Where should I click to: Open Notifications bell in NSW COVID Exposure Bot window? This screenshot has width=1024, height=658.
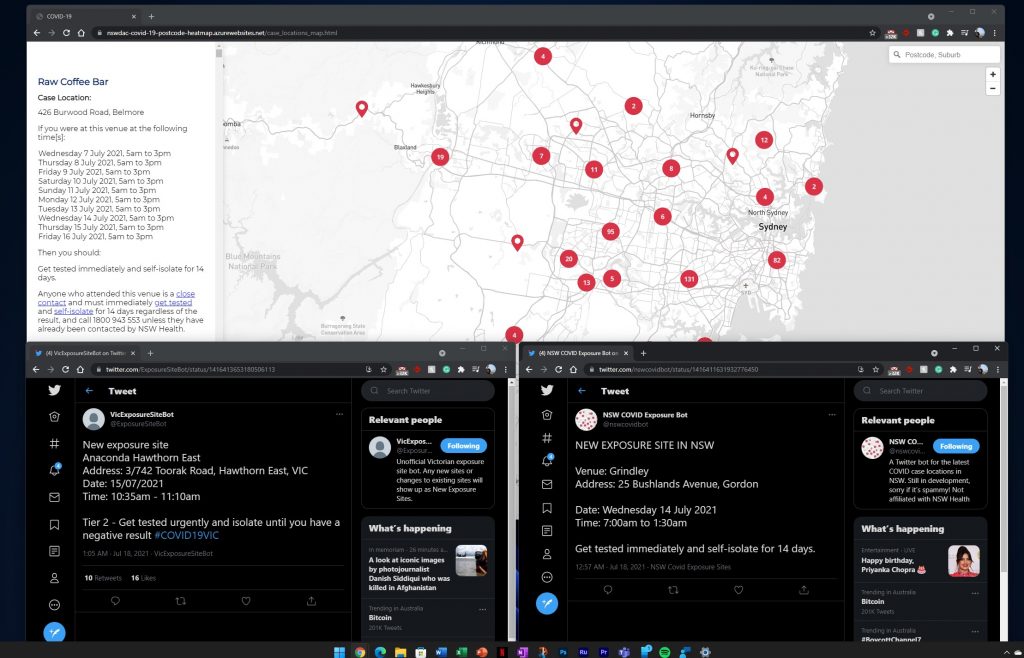[x=547, y=460]
